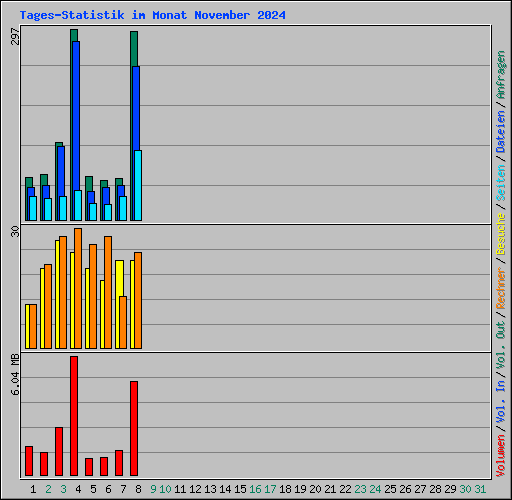Click day label "6" on the x-axis
Image resolution: width=512 pixels, height=500 pixels.
(108, 489)
